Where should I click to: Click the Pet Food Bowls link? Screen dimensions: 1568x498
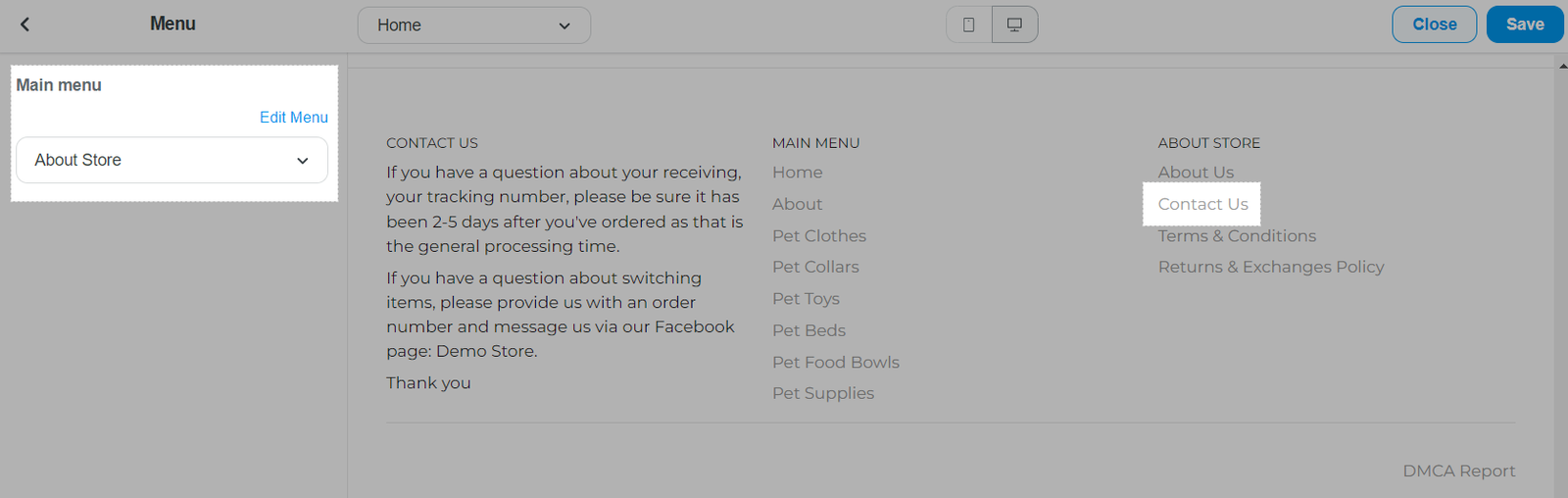click(x=836, y=363)
